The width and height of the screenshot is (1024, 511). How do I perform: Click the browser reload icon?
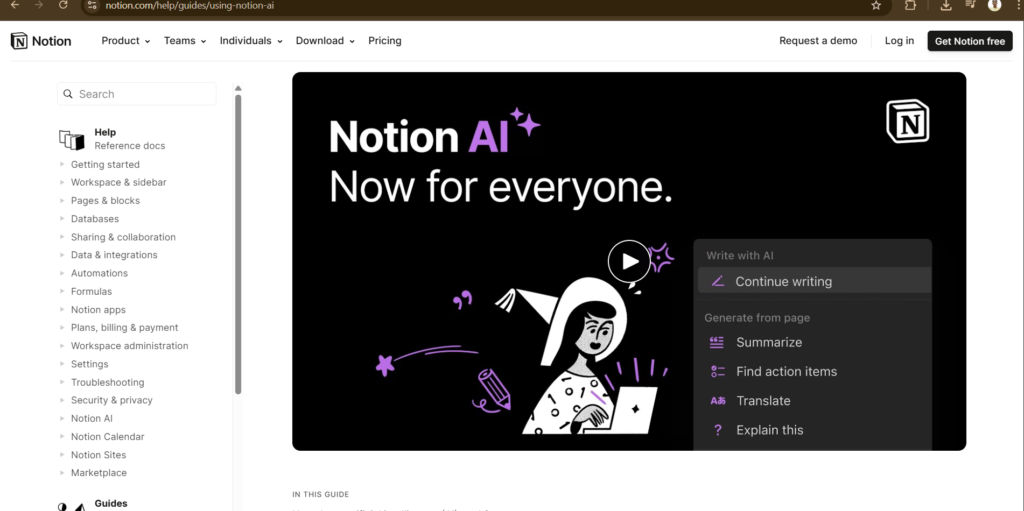pyautogui.click(x=63, y=5)
